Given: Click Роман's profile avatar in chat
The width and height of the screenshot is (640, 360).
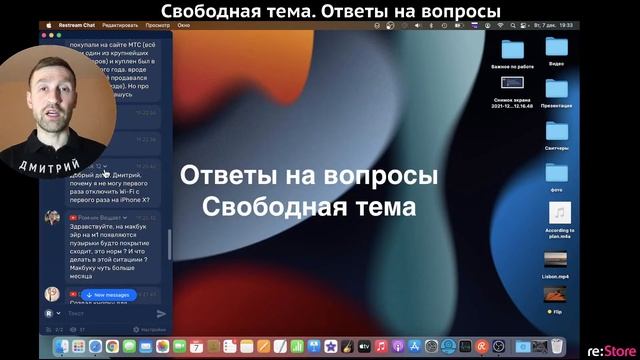Looking at the screenshot, I should coord(52,218).
